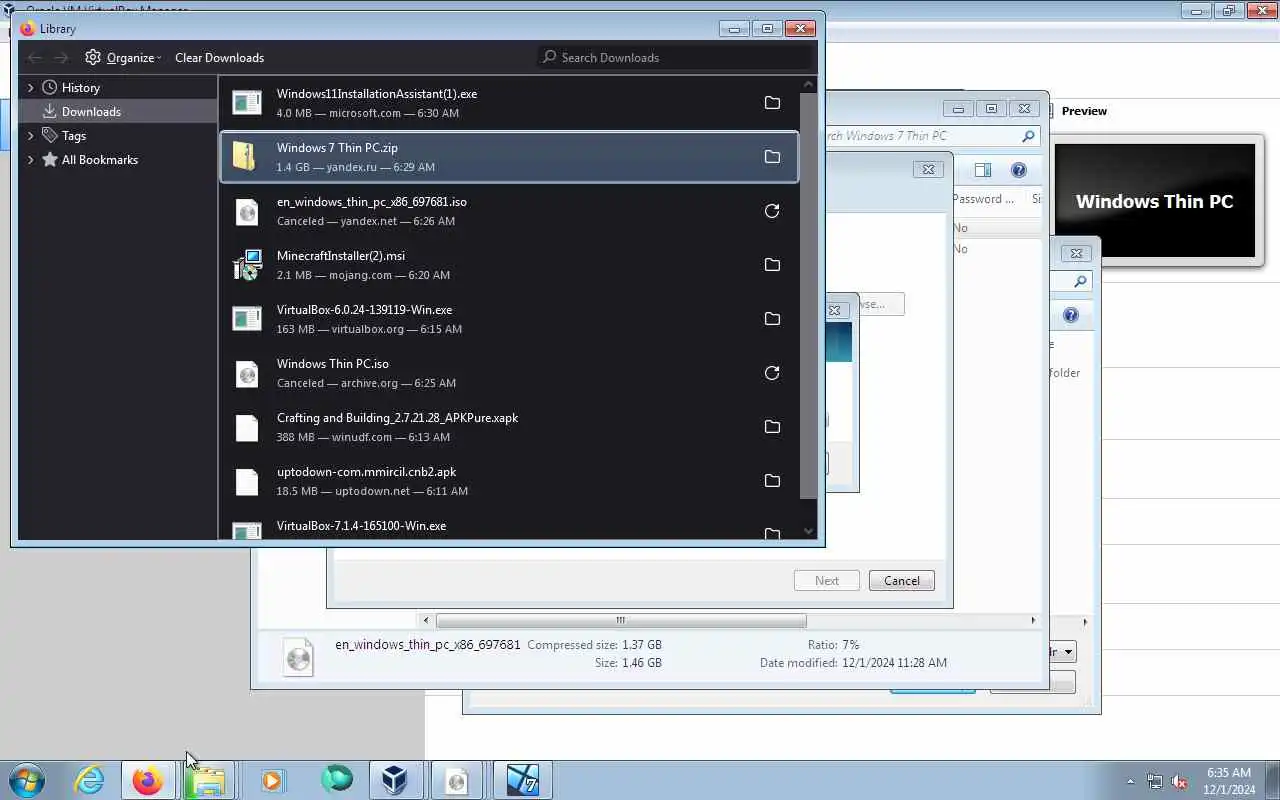1280x800 pixels.
Task: Retry the Windows Thin PC.iso download
Action: pyautogui.click(x=772, y=373)
